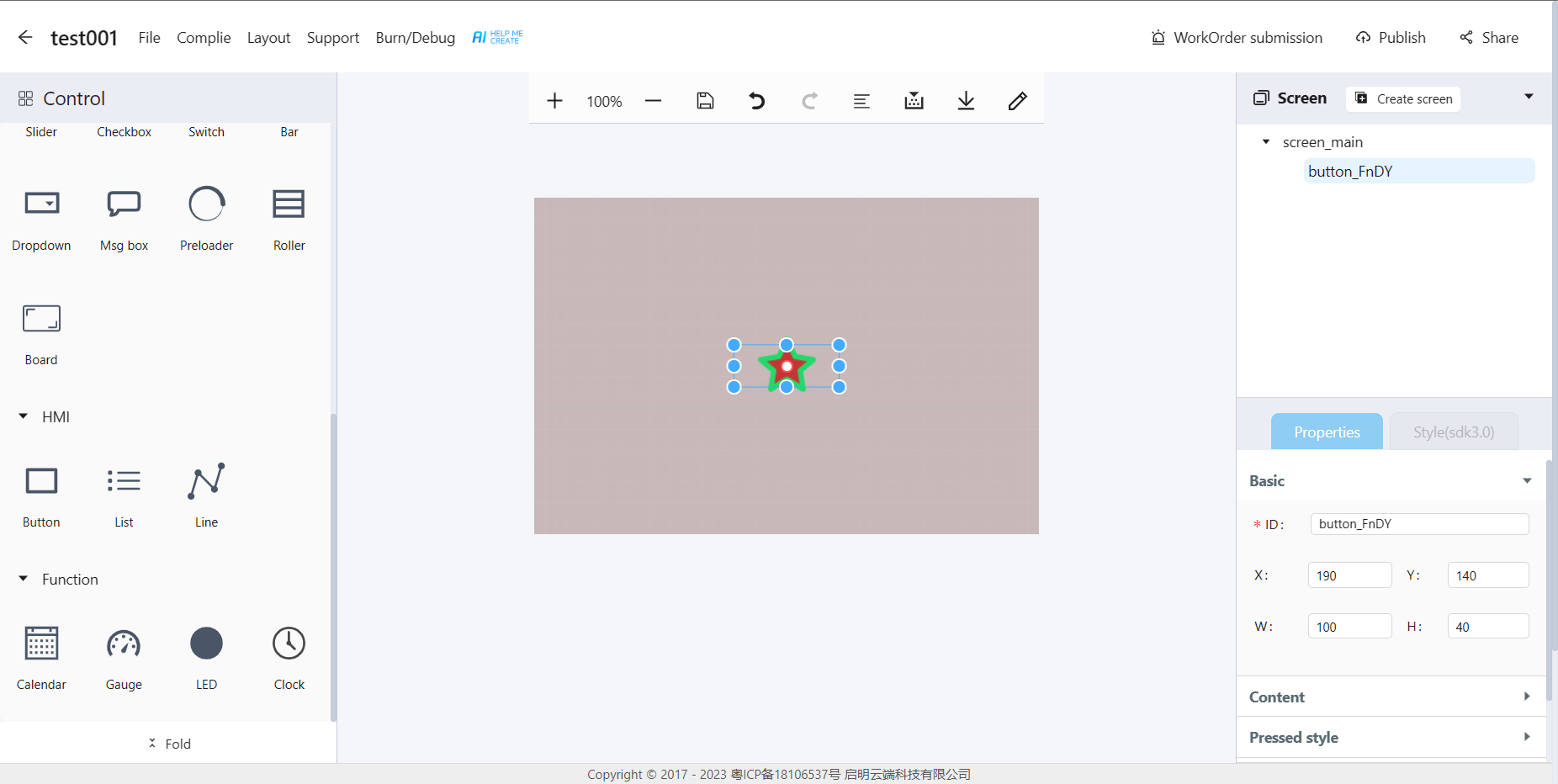Pick the Msg box control
This screenshot has height=784, width=1558.
coord(124,218)
